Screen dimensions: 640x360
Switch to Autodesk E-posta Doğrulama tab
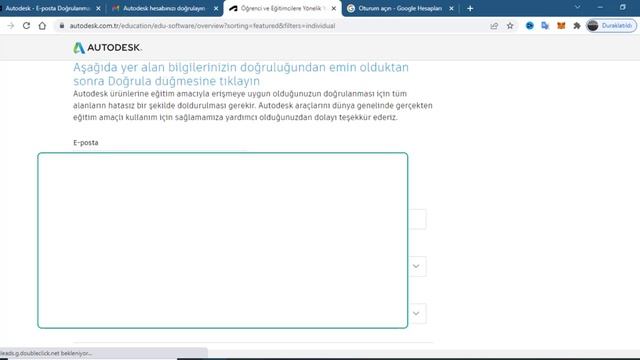(47, 8)
